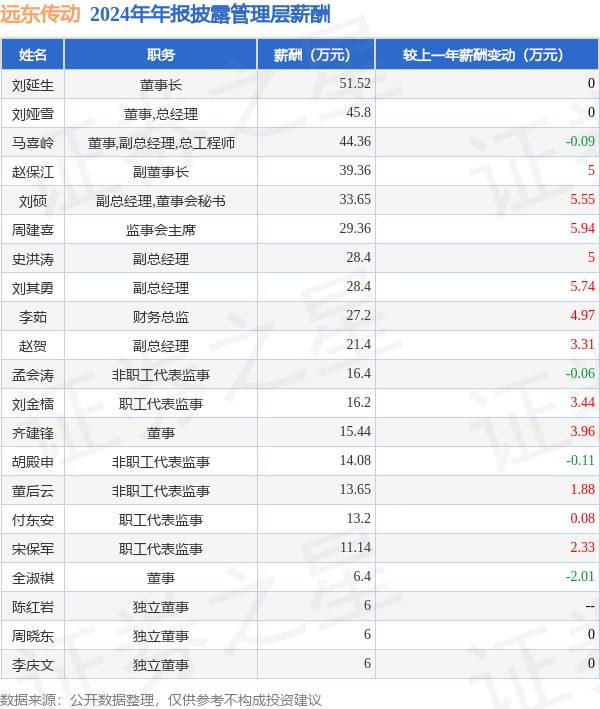Click the 数据来源 footer disclaimer text
Image resolution: width=600 pixels, height=709 pixels.
tap(161, 700)
